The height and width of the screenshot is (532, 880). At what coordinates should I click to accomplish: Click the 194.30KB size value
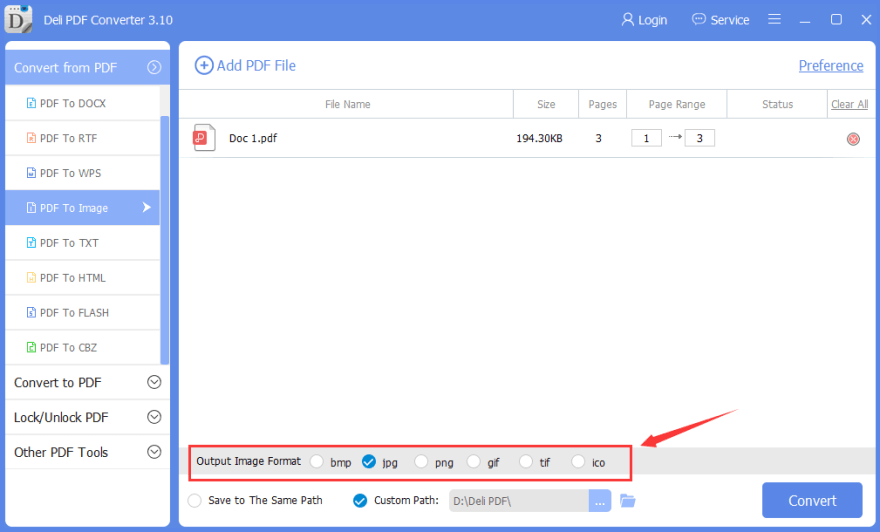[x=539, y=138]
